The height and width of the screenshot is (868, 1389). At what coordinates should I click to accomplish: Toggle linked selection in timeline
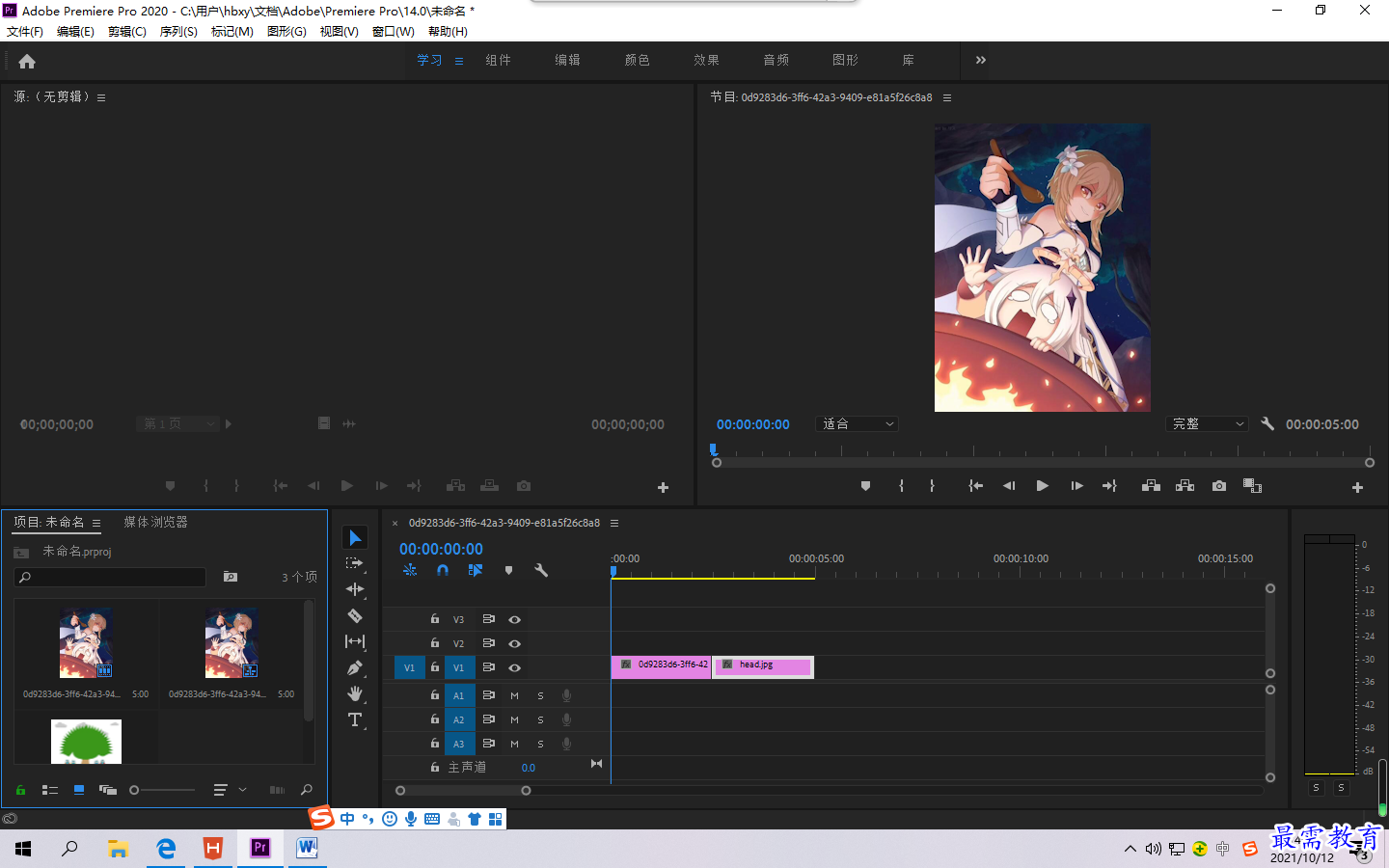[475, 570]
